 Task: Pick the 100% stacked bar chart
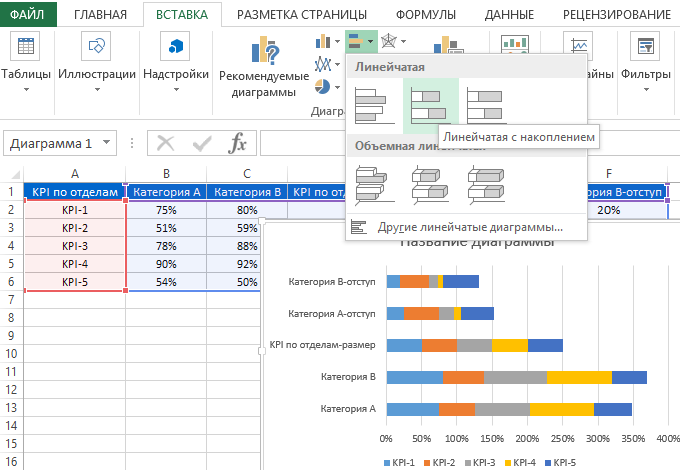[x=486, y=102]
